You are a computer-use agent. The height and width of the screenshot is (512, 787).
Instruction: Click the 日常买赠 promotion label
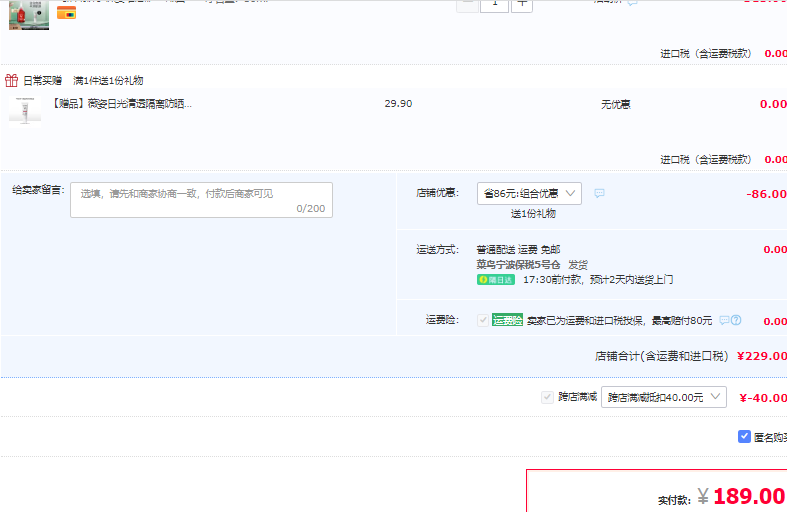coord(43,80)
